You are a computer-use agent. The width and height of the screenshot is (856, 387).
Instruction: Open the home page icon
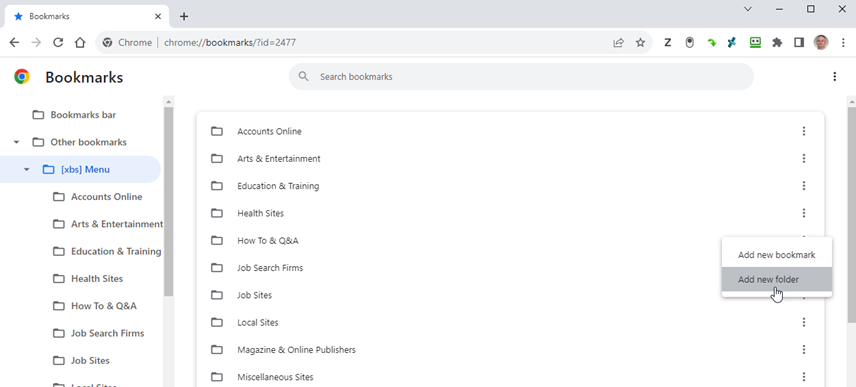click(80, 43)
